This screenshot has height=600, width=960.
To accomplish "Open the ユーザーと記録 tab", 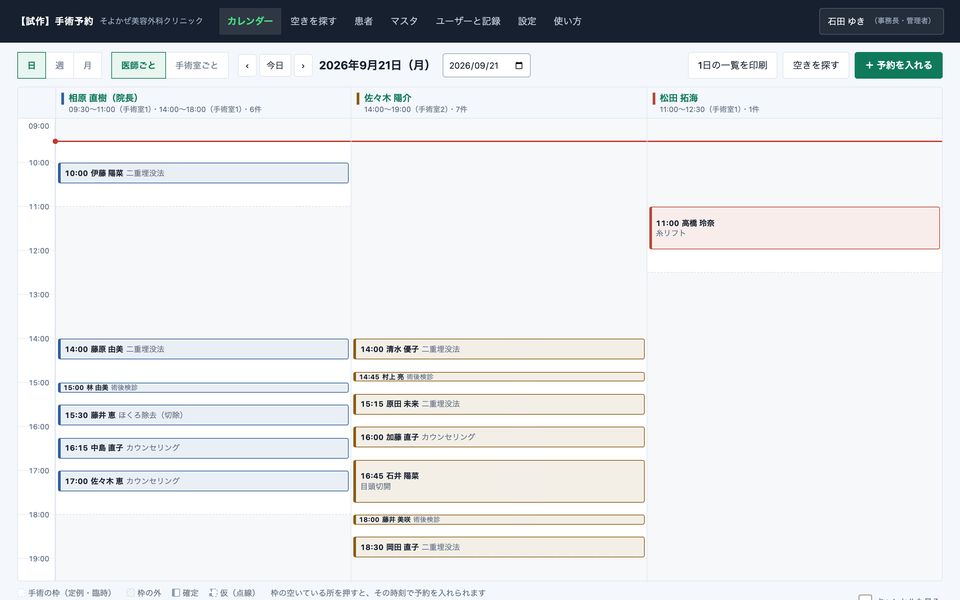I will [x=468, y=21].
